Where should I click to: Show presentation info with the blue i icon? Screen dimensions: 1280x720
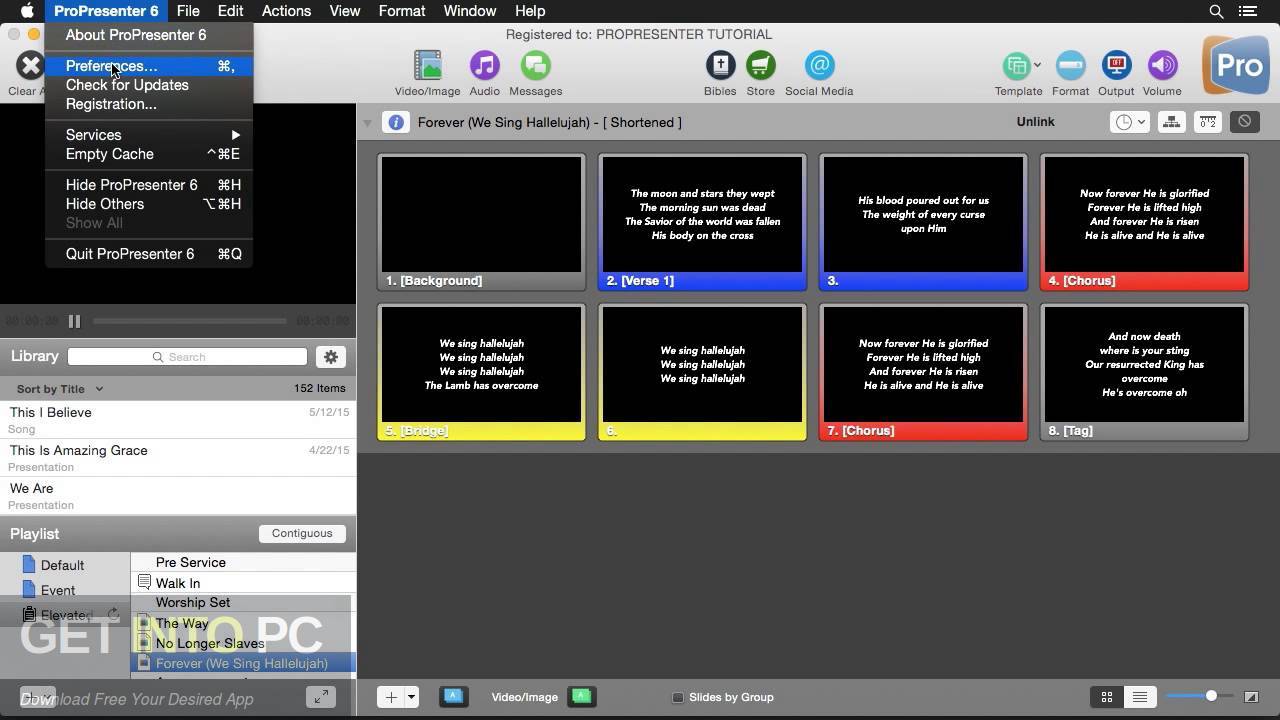coord(395,122)
